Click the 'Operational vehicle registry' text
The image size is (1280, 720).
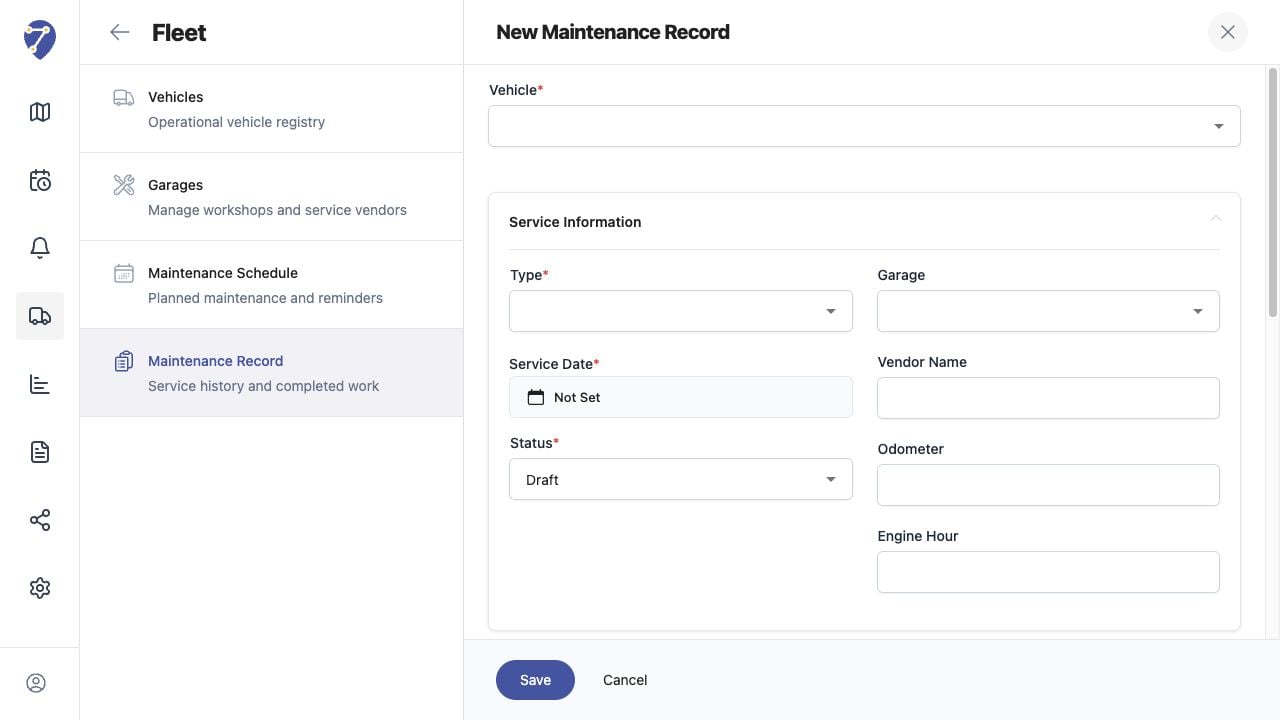pyautogui.click(x=237, y=122)
